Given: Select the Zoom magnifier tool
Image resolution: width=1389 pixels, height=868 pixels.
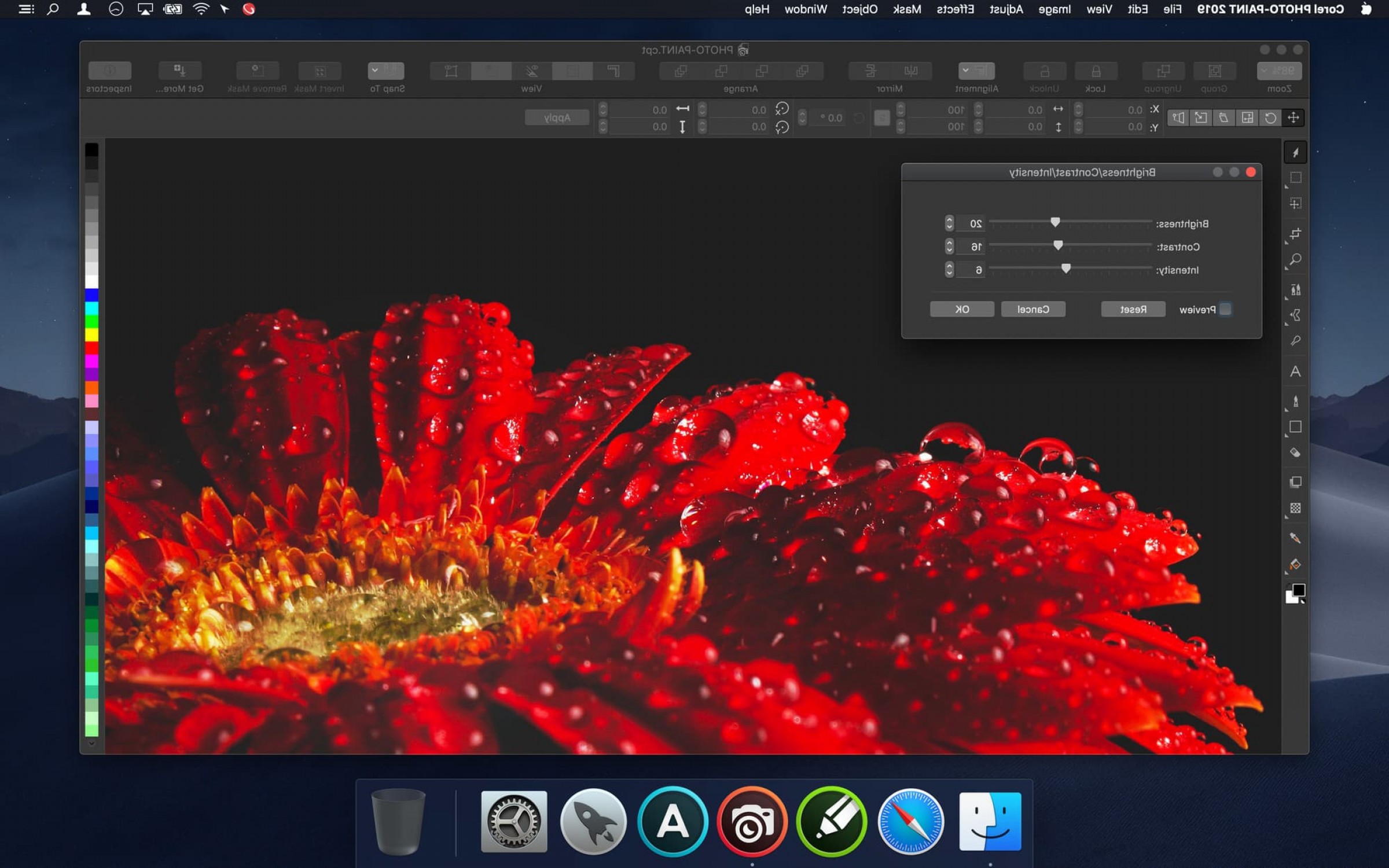Looking at the screenshot, I should pos(1295,259).
